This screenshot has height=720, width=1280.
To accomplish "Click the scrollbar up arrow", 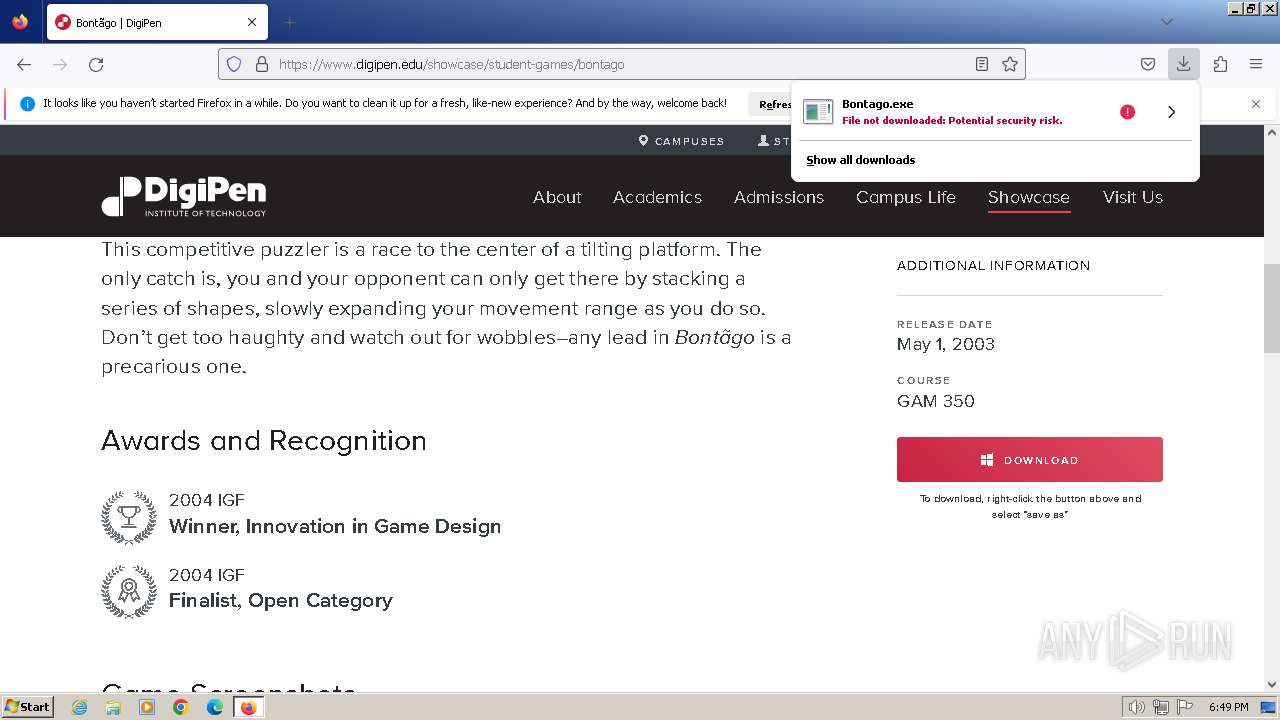I will [1272, 132].
